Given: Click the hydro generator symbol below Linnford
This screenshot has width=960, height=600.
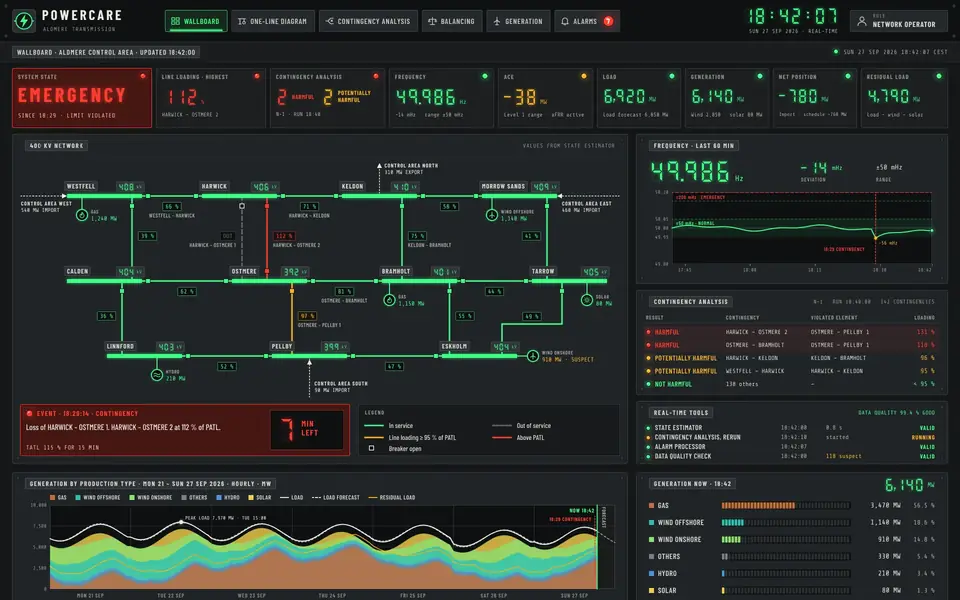Looking at the screenshot, I should tap(157, 375).
